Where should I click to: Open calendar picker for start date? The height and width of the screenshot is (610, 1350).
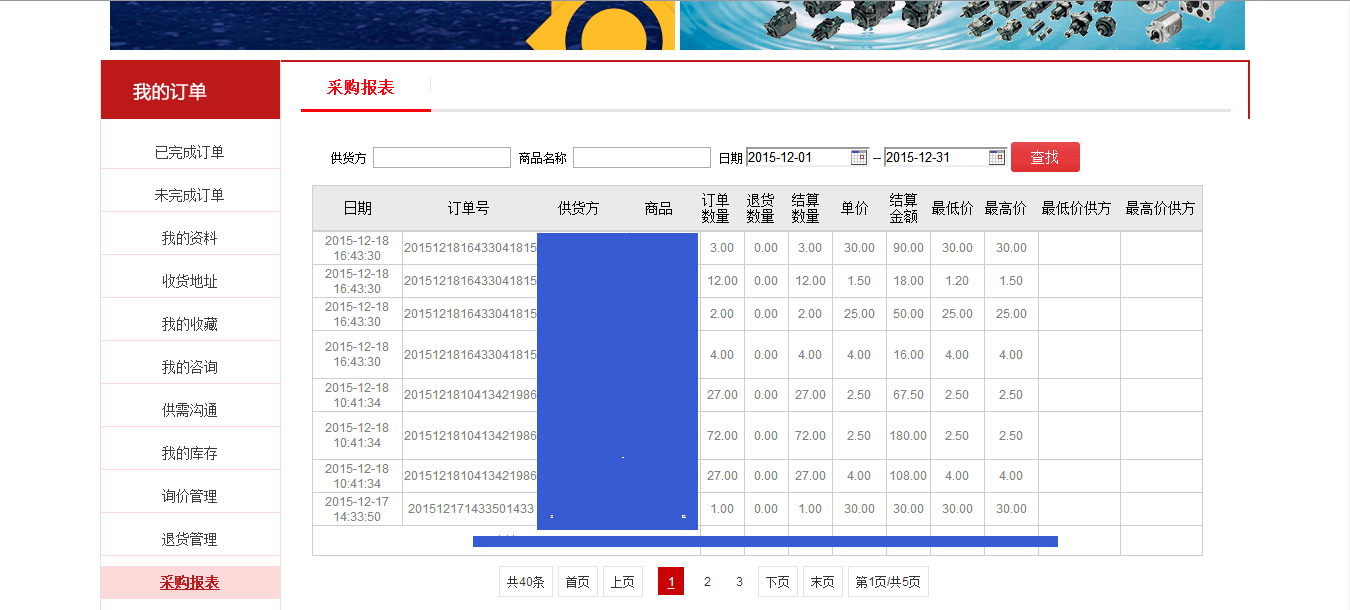pos(858,157)
